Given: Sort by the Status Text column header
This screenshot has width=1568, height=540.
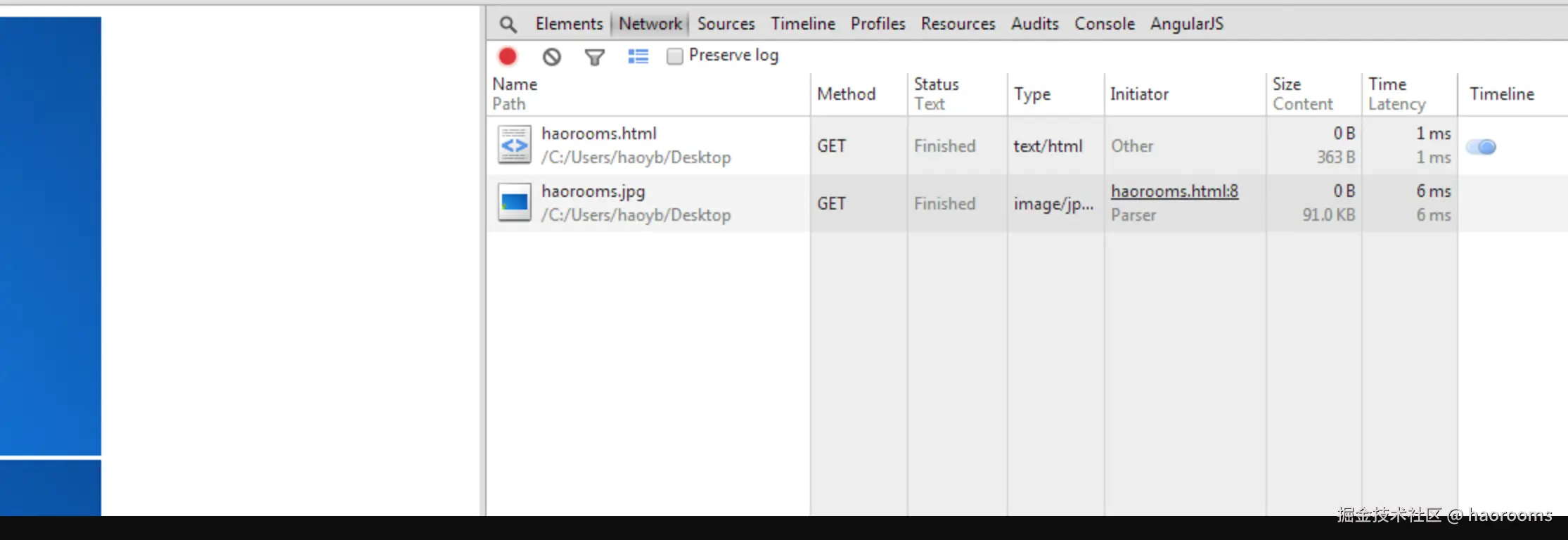Looking at the screenshot, I should point(957,94).
